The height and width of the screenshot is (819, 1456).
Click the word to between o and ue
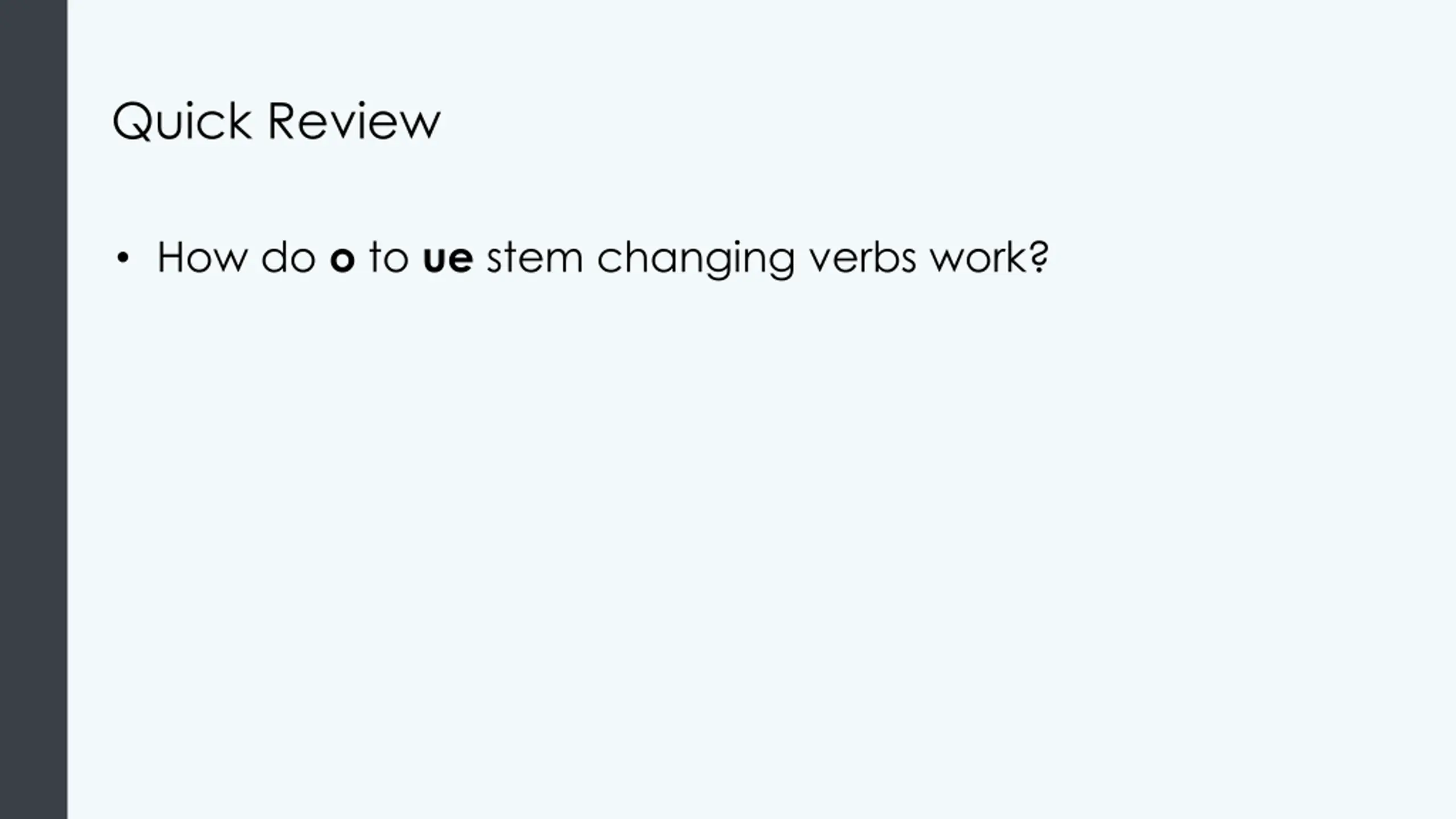coord(389,258)
